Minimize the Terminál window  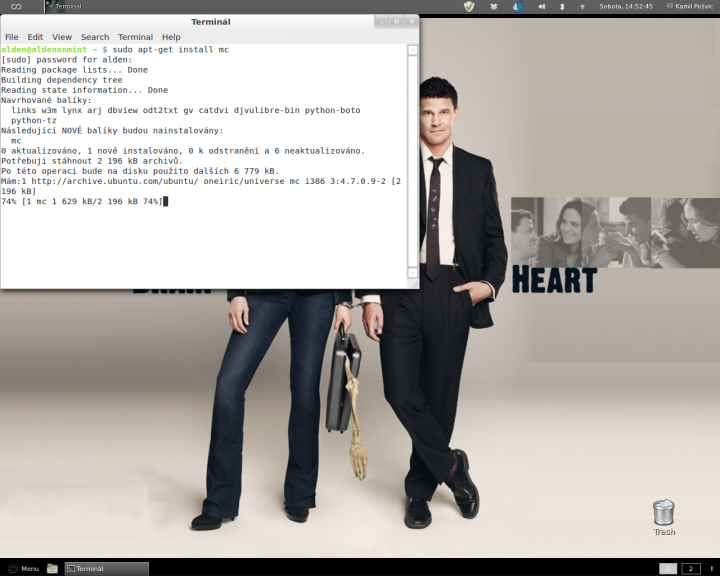pos(382,22)
